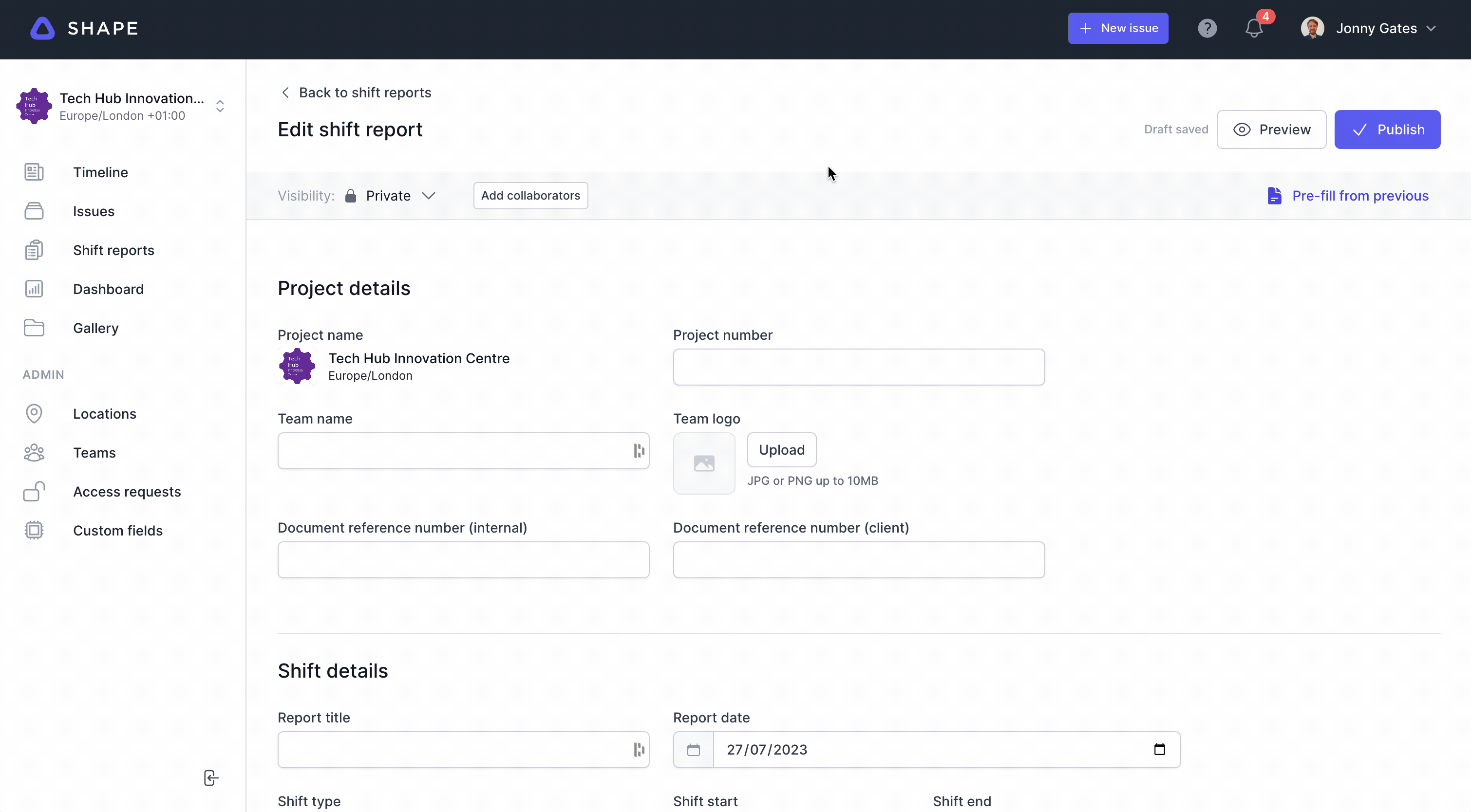Click the Teams people icon

(34, 453)
